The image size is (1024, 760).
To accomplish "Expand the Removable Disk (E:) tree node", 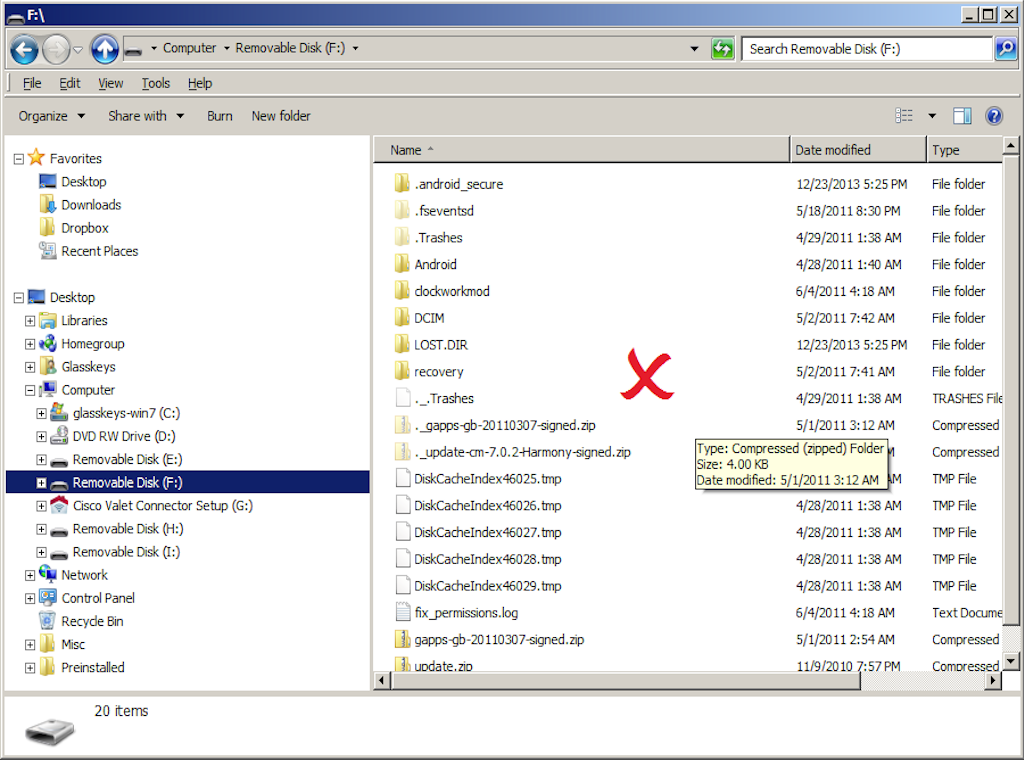I will [x=41, y=460].
